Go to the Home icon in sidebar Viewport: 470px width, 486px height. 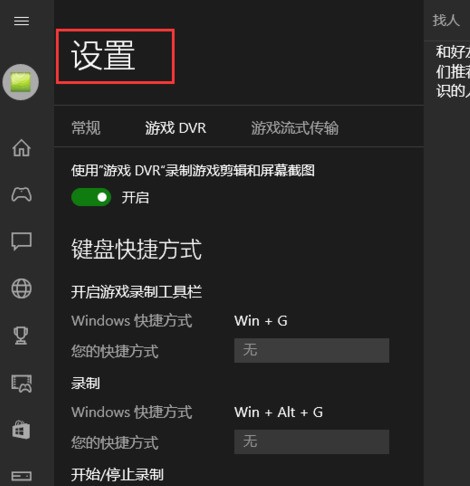click(x=21, y=148)
